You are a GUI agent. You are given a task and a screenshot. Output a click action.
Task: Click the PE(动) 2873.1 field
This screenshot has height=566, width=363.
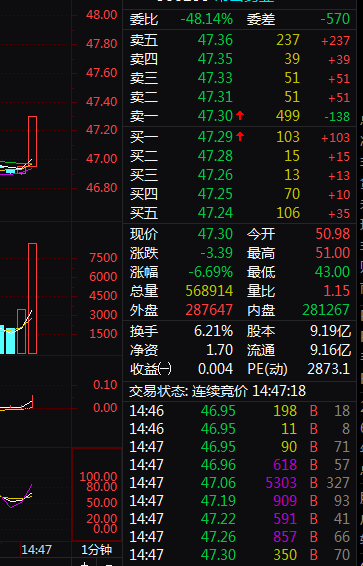298,369
